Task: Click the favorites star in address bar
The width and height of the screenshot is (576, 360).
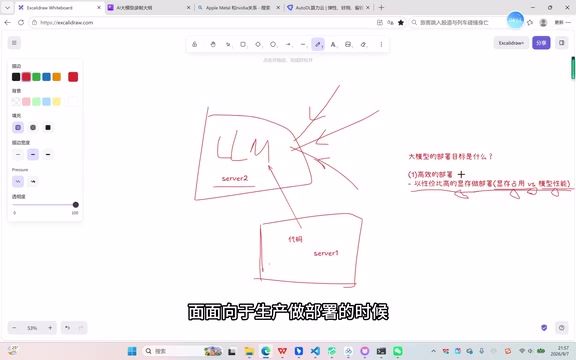Action: [401, 22]
